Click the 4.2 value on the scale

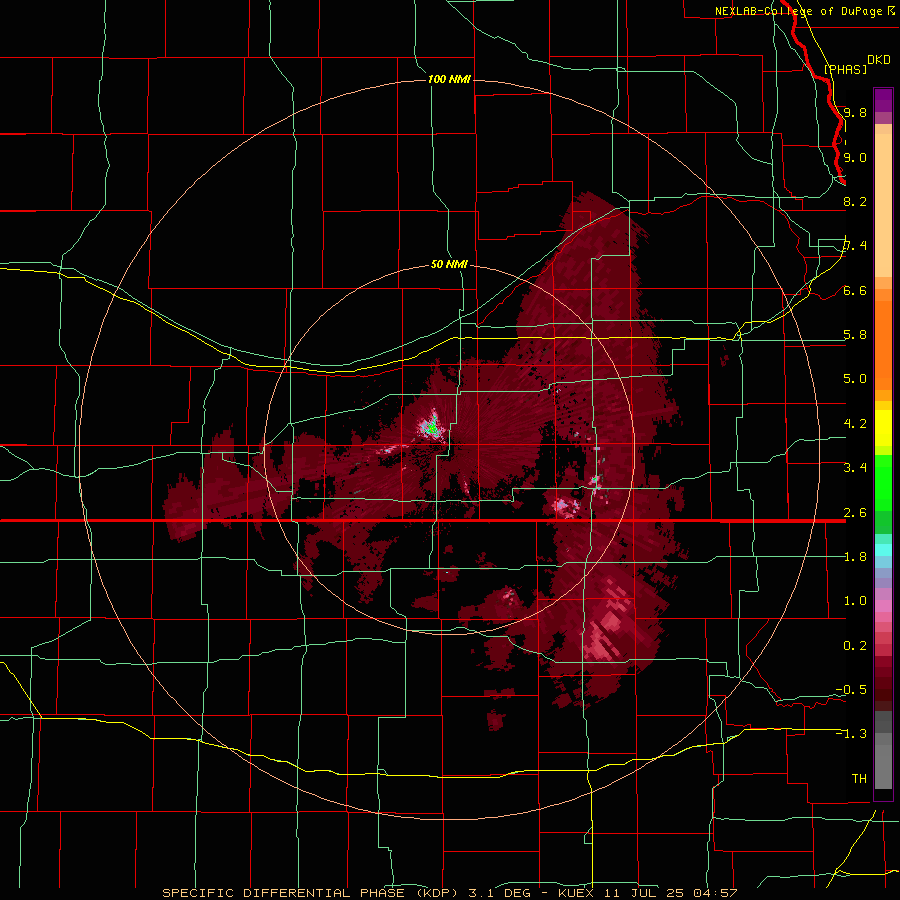click(x=855, y=424)
